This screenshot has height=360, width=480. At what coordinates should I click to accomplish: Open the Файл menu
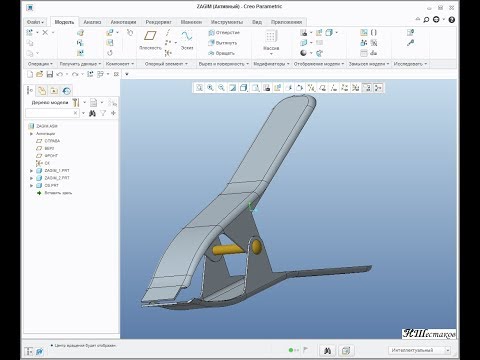pos(35,22)
